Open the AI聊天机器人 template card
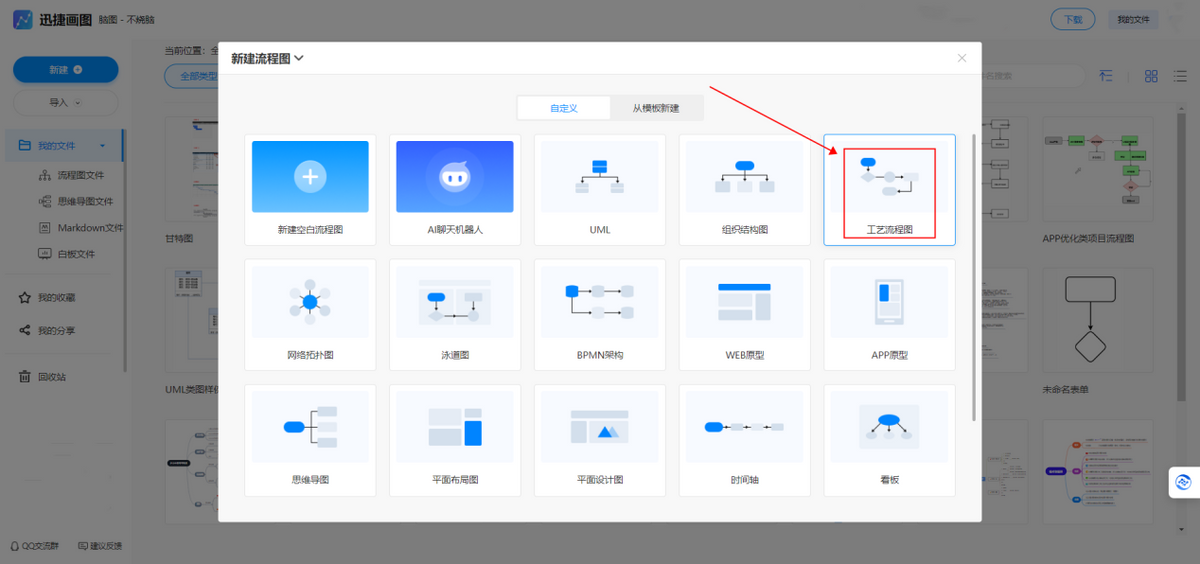This screenshot has width=1200, height=564. point(455,190)
